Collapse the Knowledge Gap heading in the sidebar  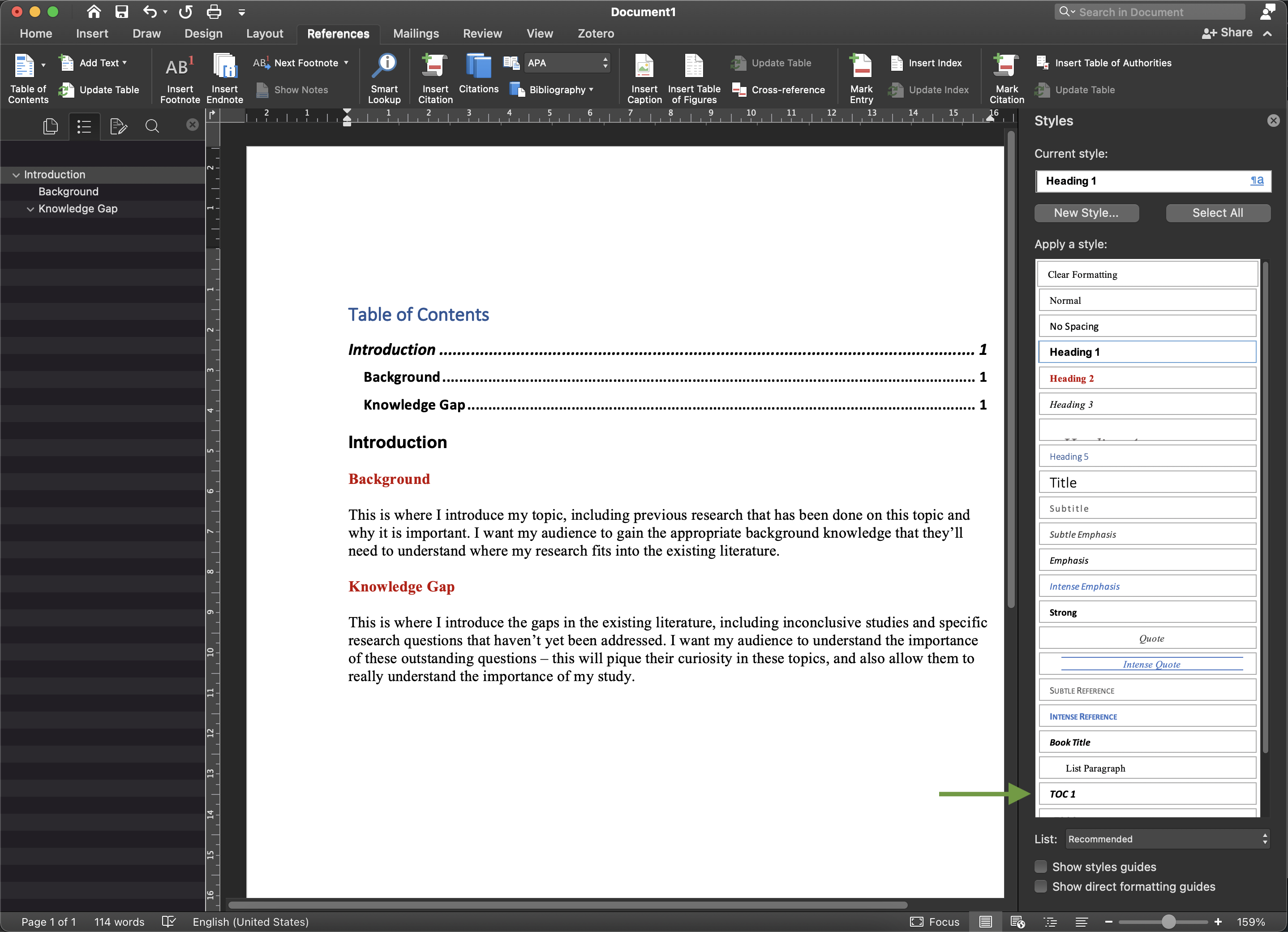30,209
